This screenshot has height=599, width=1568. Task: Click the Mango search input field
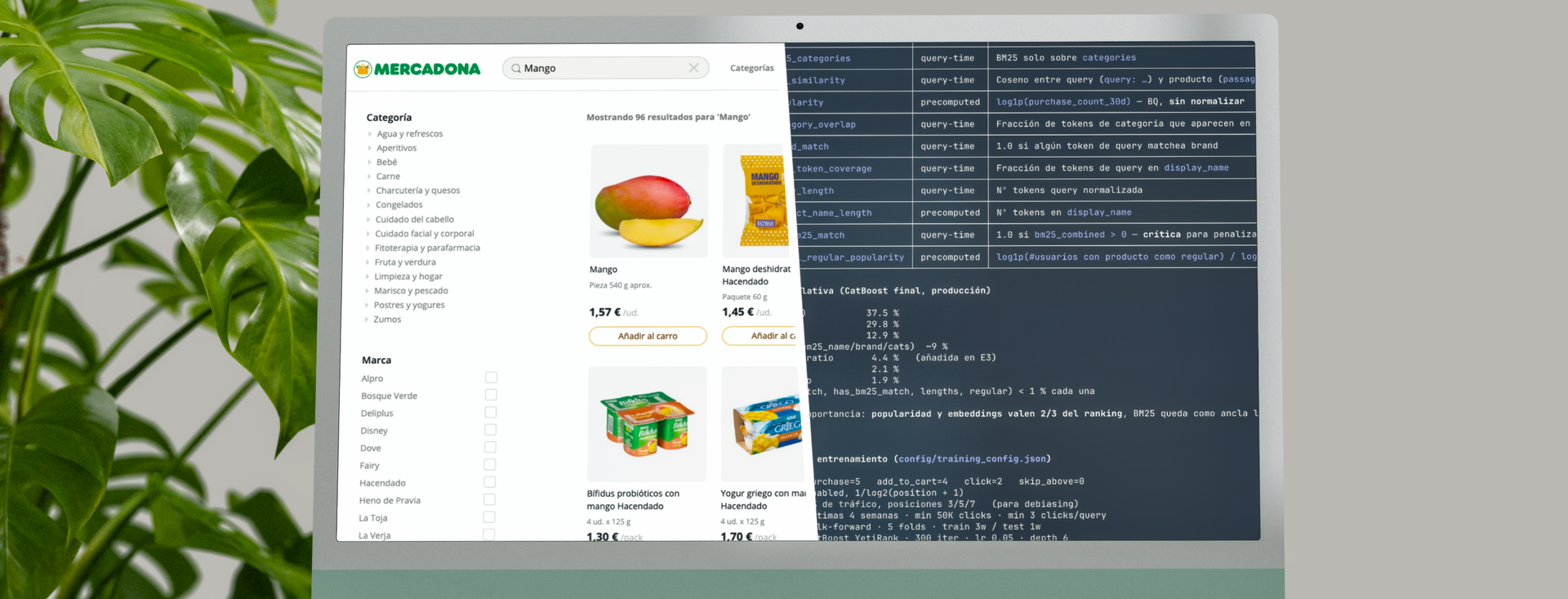(x=604, y=68)
